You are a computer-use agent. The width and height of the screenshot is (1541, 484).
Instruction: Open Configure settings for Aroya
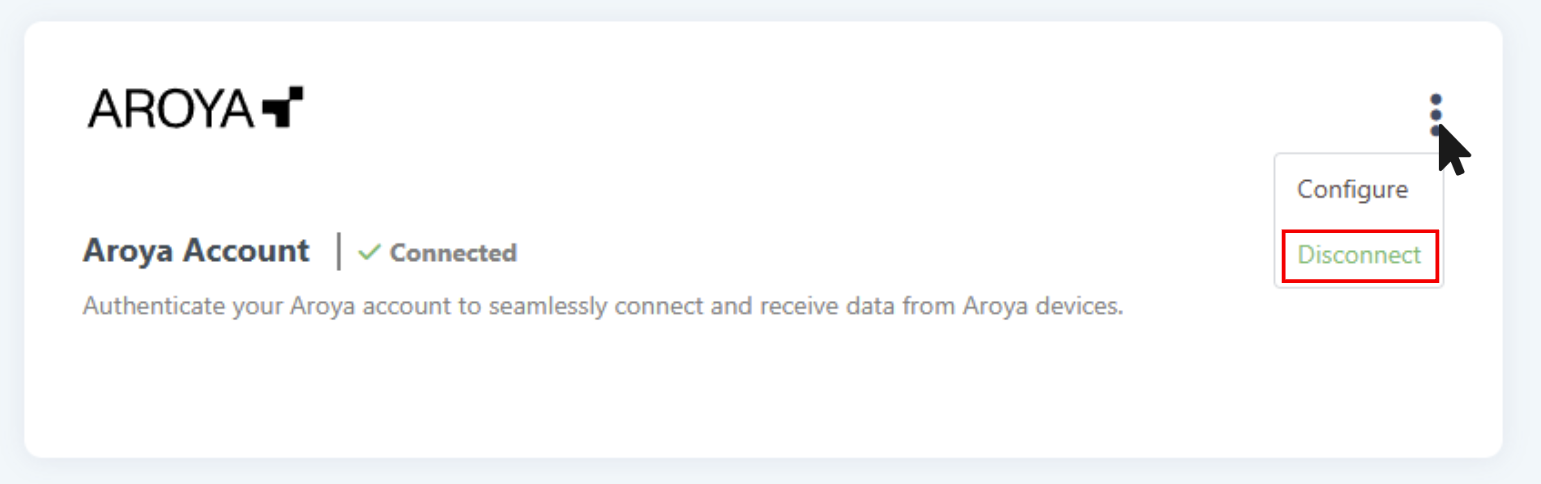click(1352, 190)
